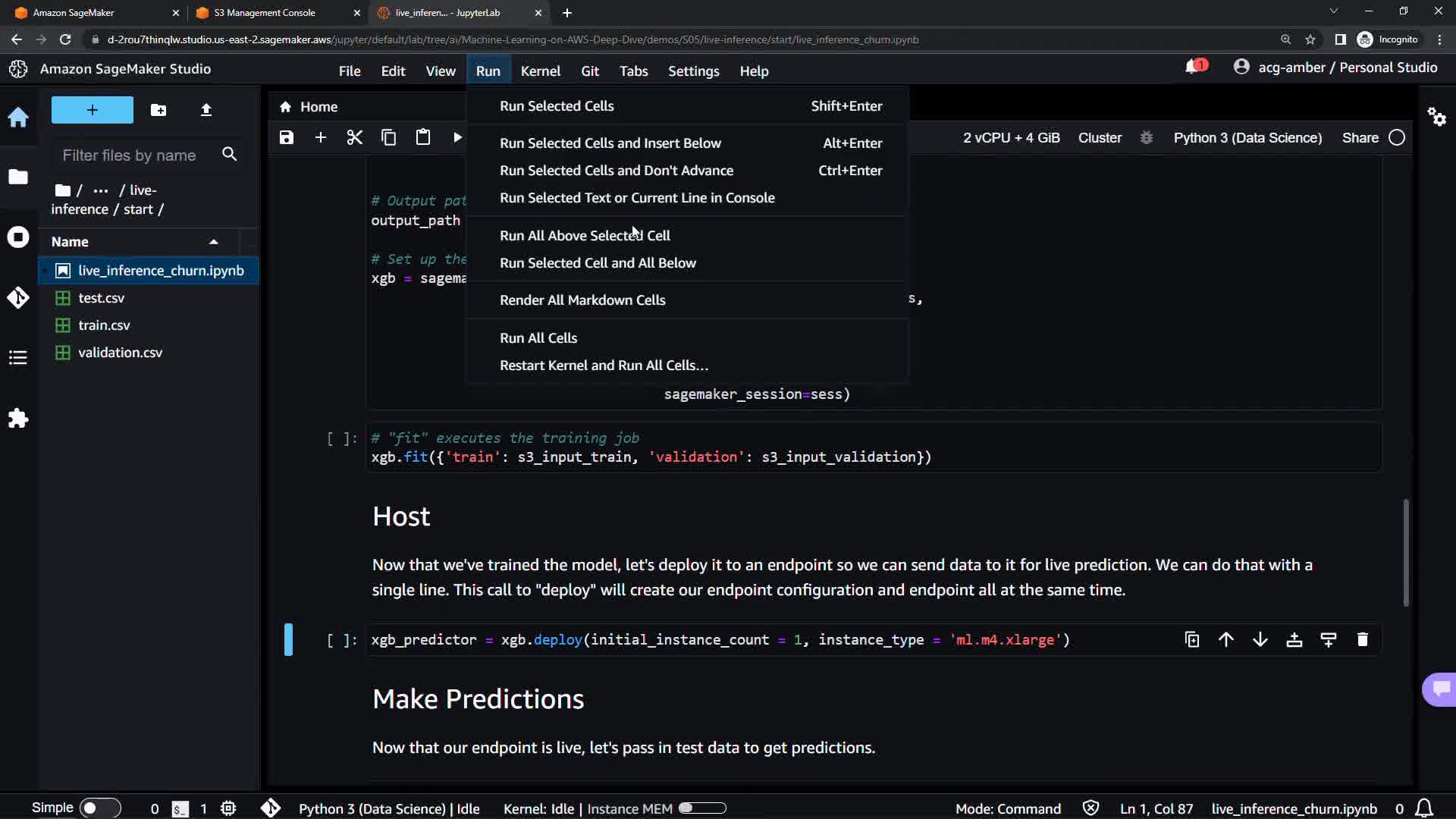Move the selected cell down
Image resolution: width=1456 pixels, height=819 pixels.
1260,639
